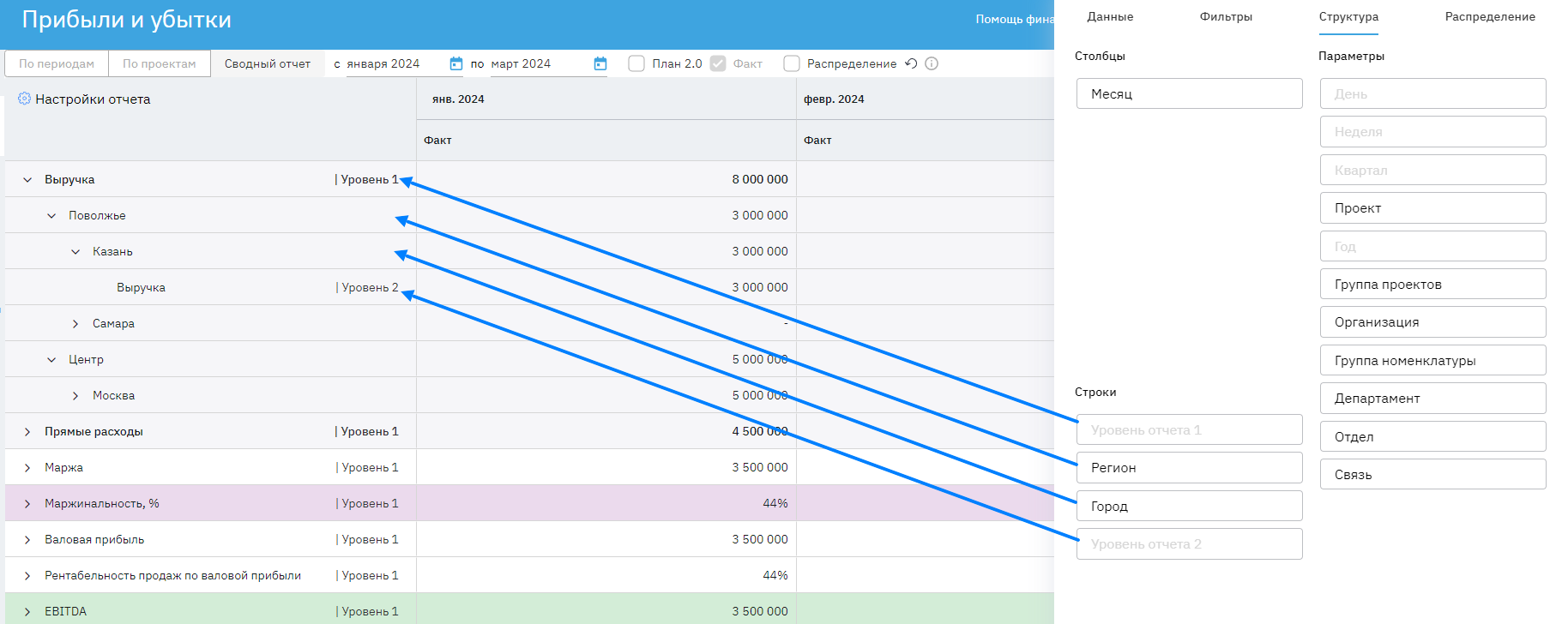Select the Организация parameter chip
The height and width of the screenshot is (624, 1568).
(1432, 321)
